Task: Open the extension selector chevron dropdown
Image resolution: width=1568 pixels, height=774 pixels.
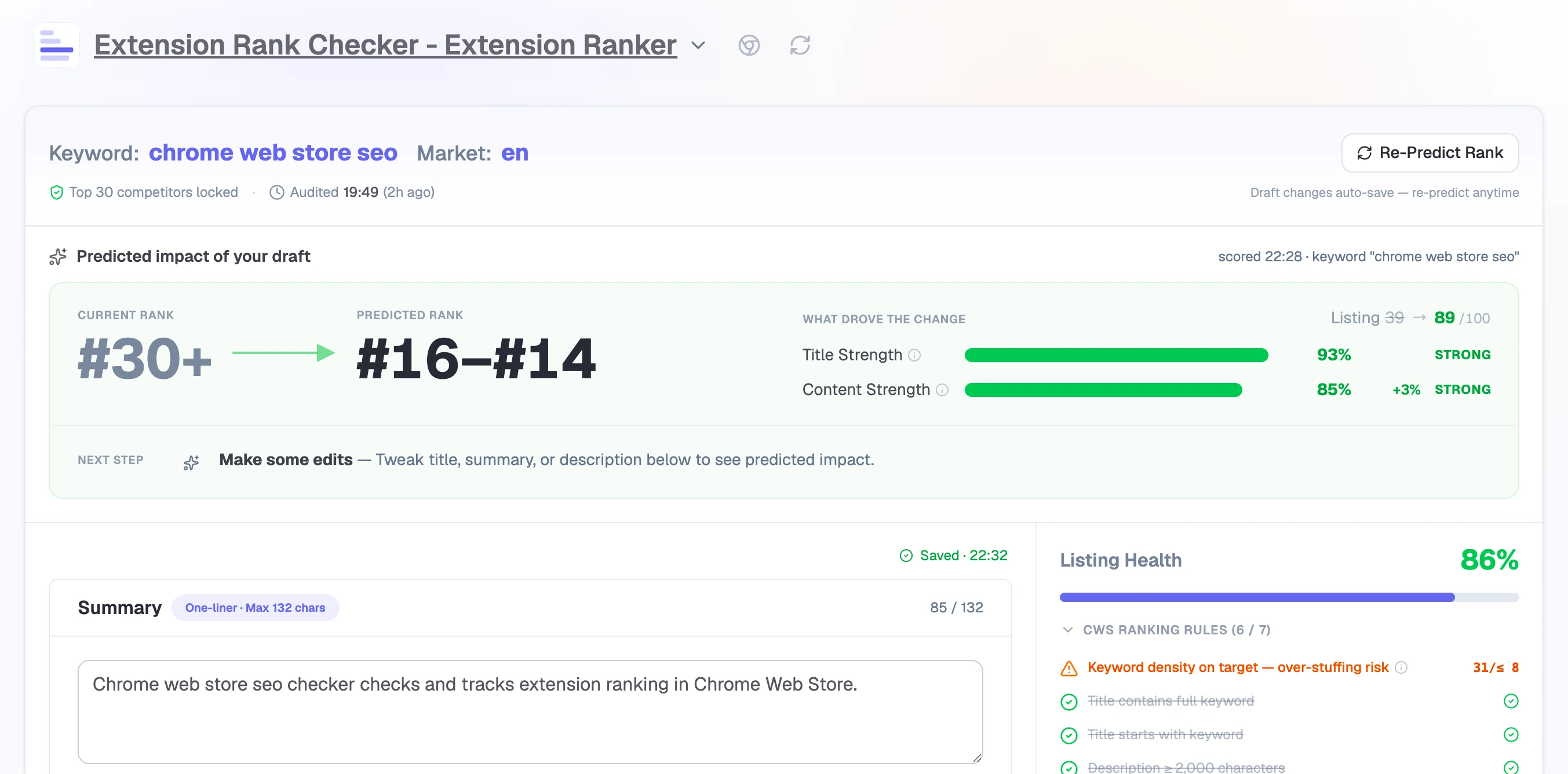Action: (x=698, y=46)
